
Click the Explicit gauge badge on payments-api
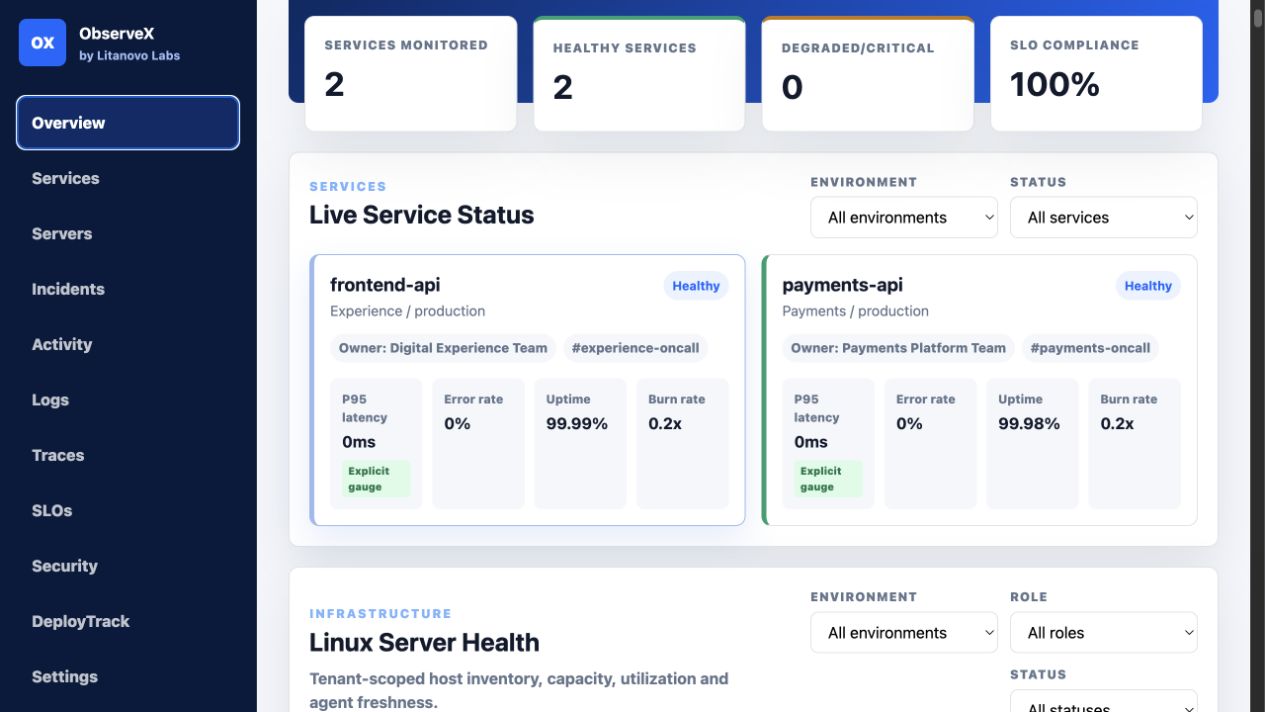point(828,479)
